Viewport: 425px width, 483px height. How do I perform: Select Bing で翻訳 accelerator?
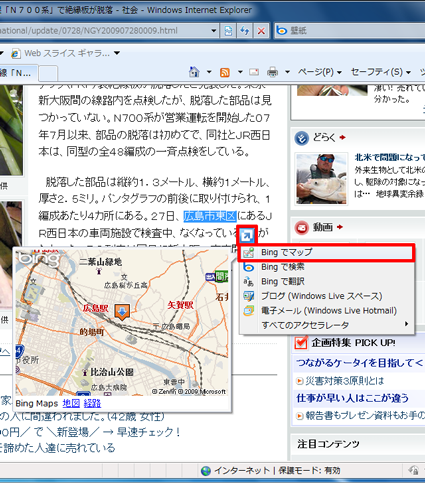click(327, 282)
